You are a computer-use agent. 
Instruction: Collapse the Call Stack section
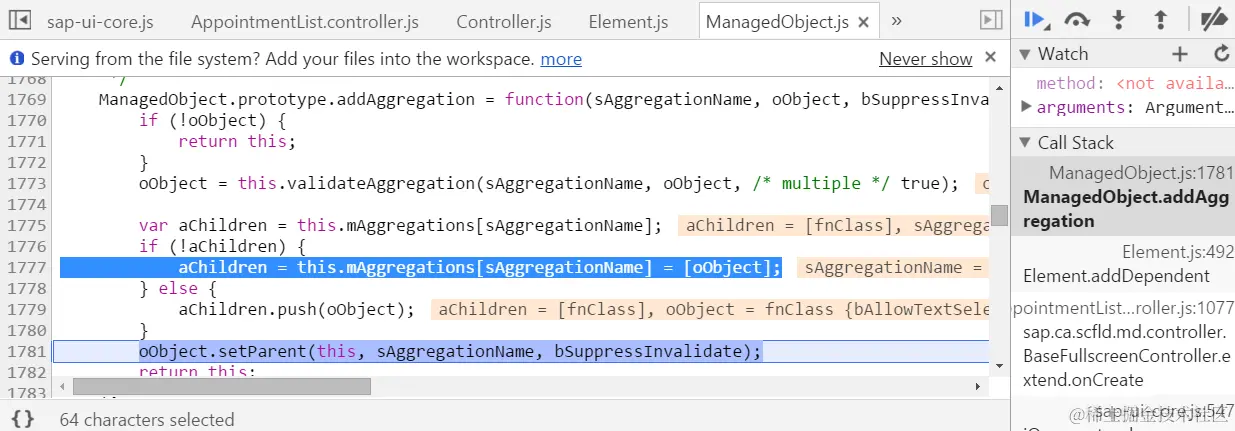pos(1024,143)
